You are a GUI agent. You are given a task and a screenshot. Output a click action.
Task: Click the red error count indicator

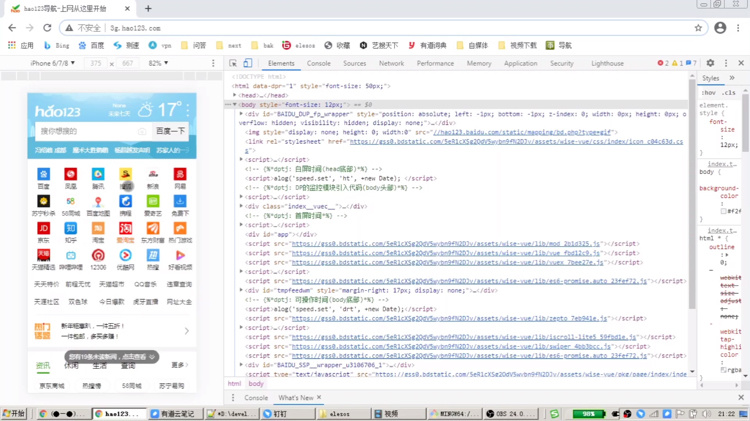[663, 63]
